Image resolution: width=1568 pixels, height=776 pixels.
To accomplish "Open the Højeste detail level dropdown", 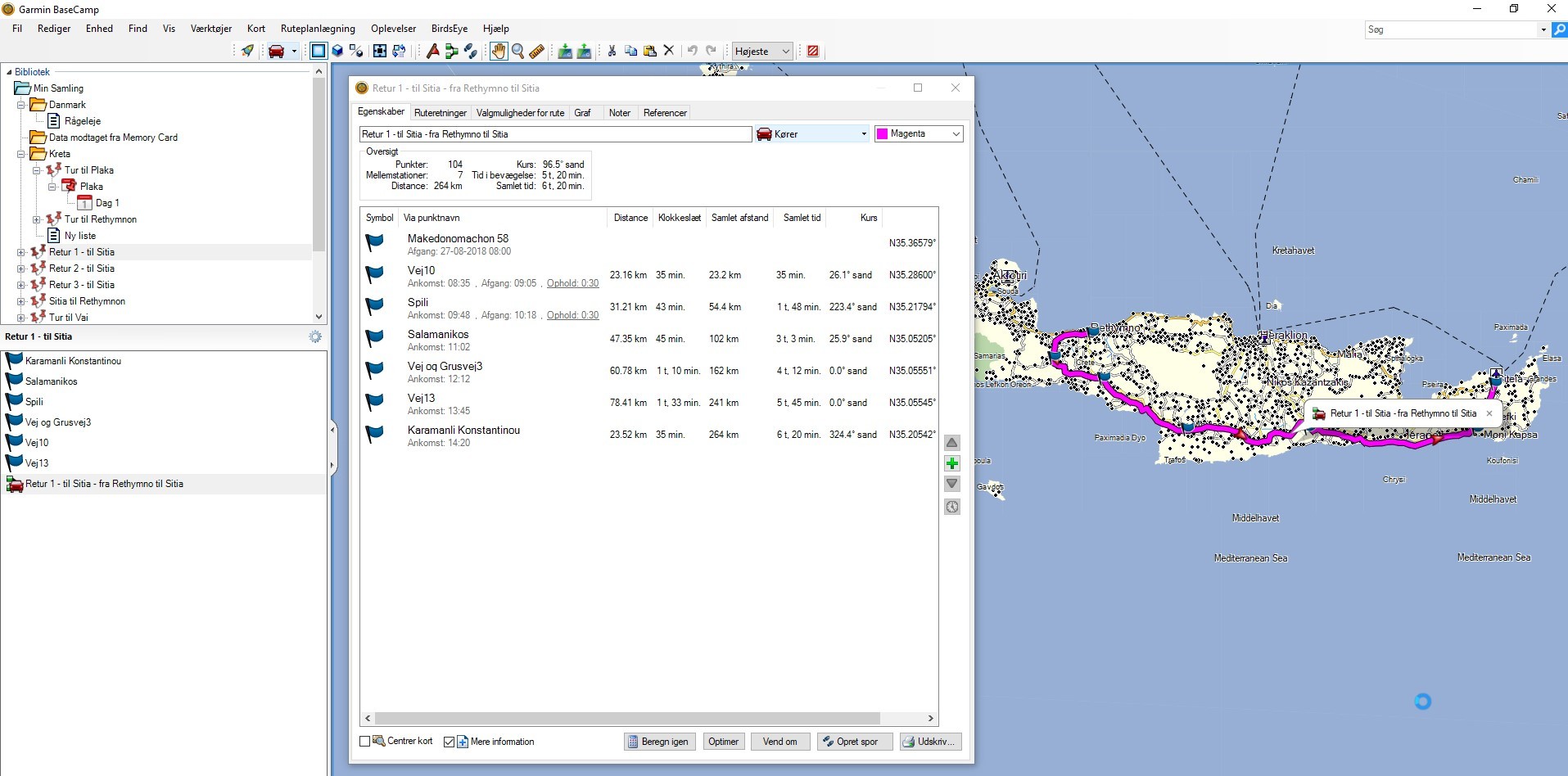I will [x=762, y=51].
